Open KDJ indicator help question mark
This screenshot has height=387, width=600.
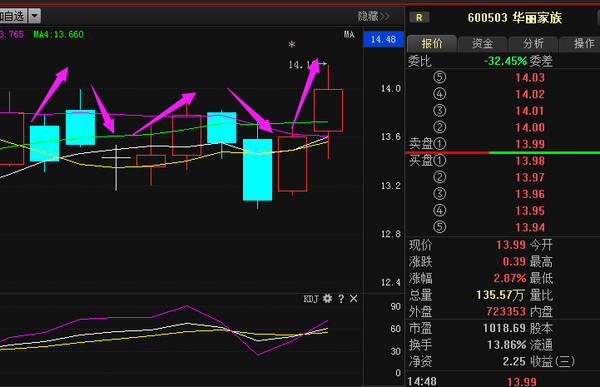pos(341,299)
